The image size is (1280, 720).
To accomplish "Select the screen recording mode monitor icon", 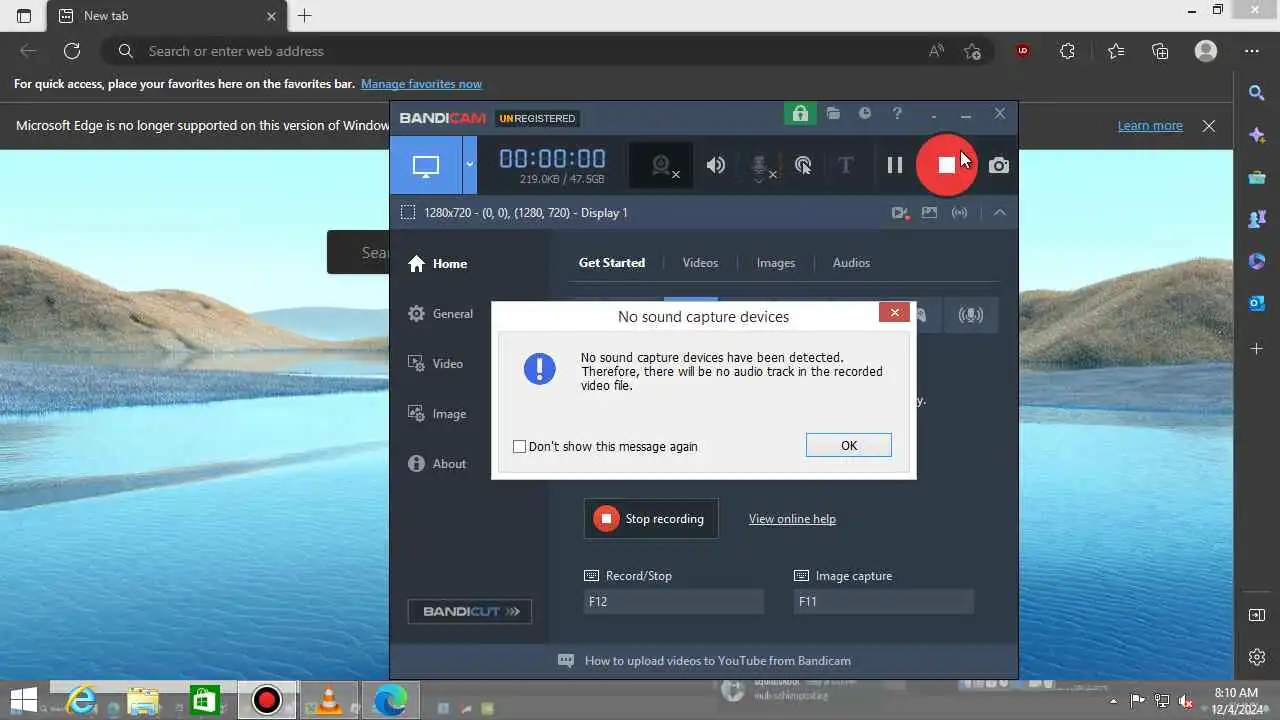I will (x=426, y=165).
